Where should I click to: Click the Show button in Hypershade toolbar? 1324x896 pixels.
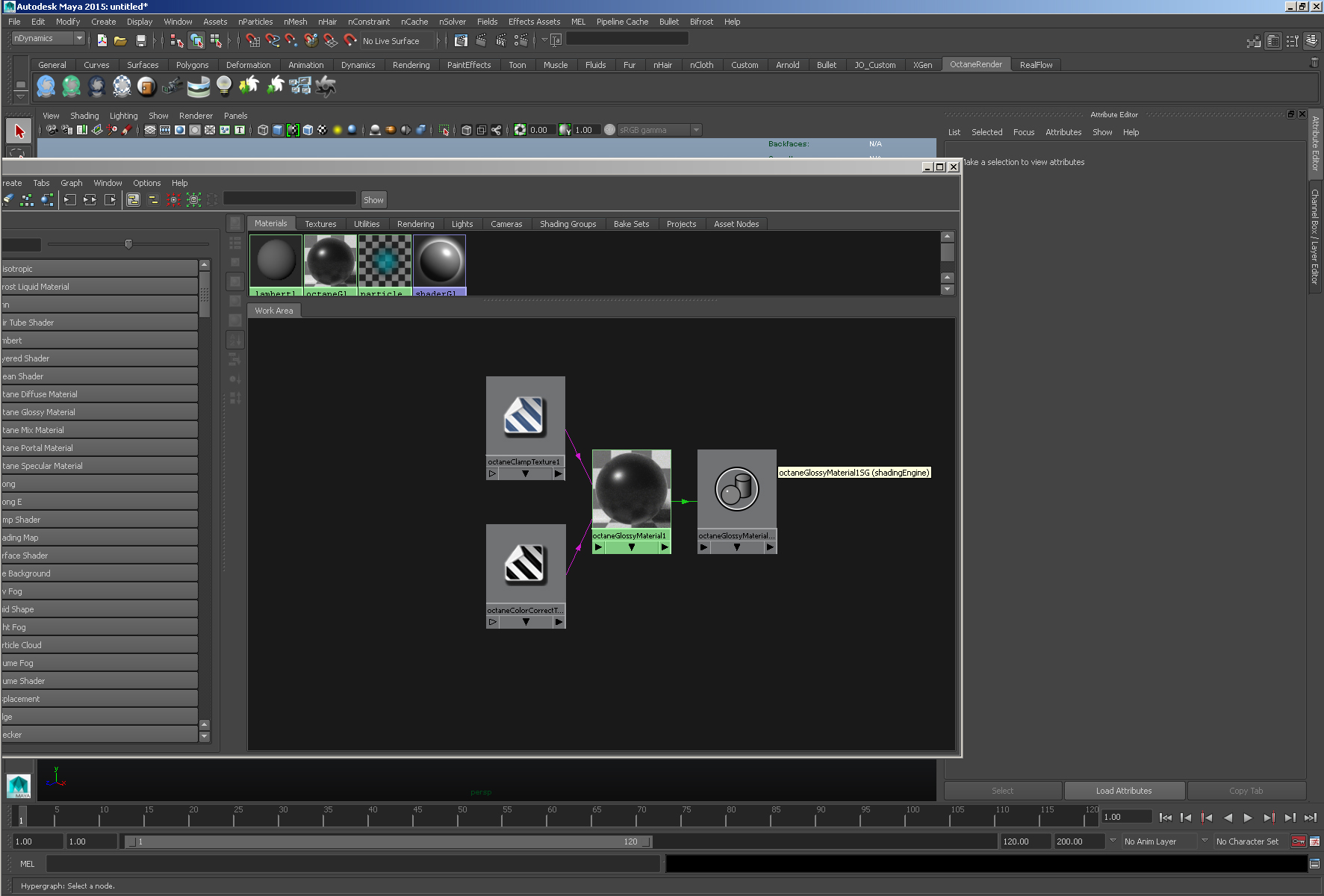coord(373,199)
